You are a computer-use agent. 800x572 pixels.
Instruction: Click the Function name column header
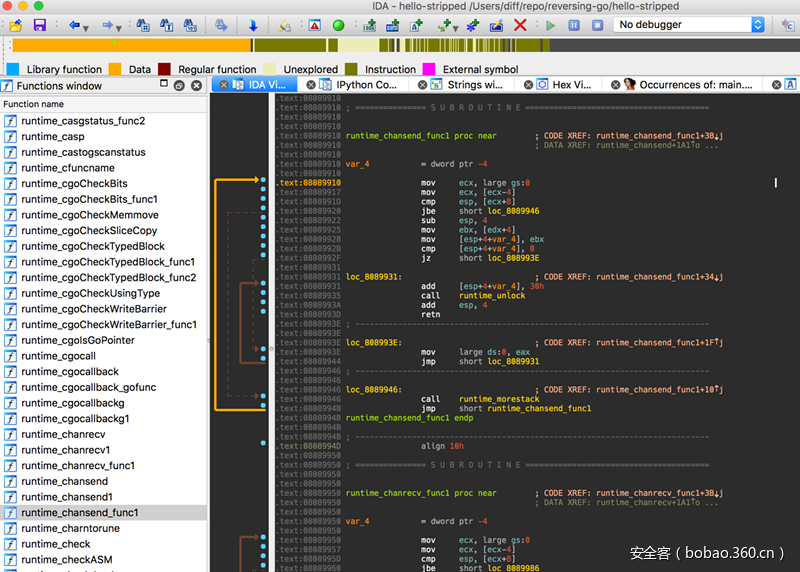(x=34, y=104)
